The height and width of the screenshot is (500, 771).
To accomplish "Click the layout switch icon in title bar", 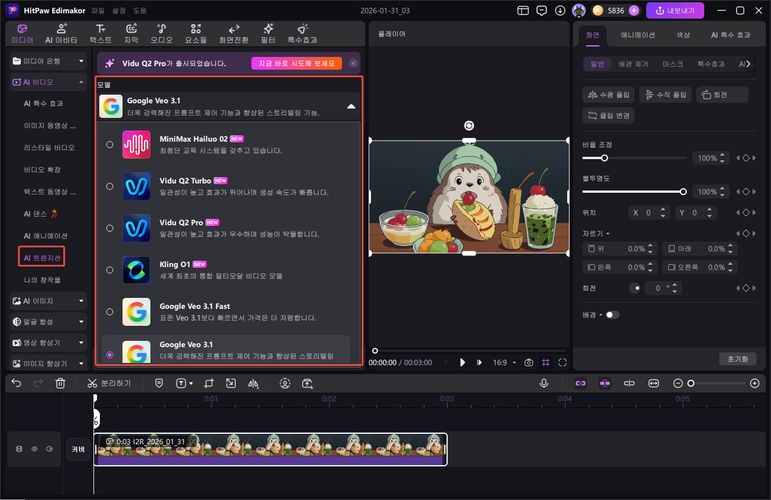I will click(x=523, y=10).
